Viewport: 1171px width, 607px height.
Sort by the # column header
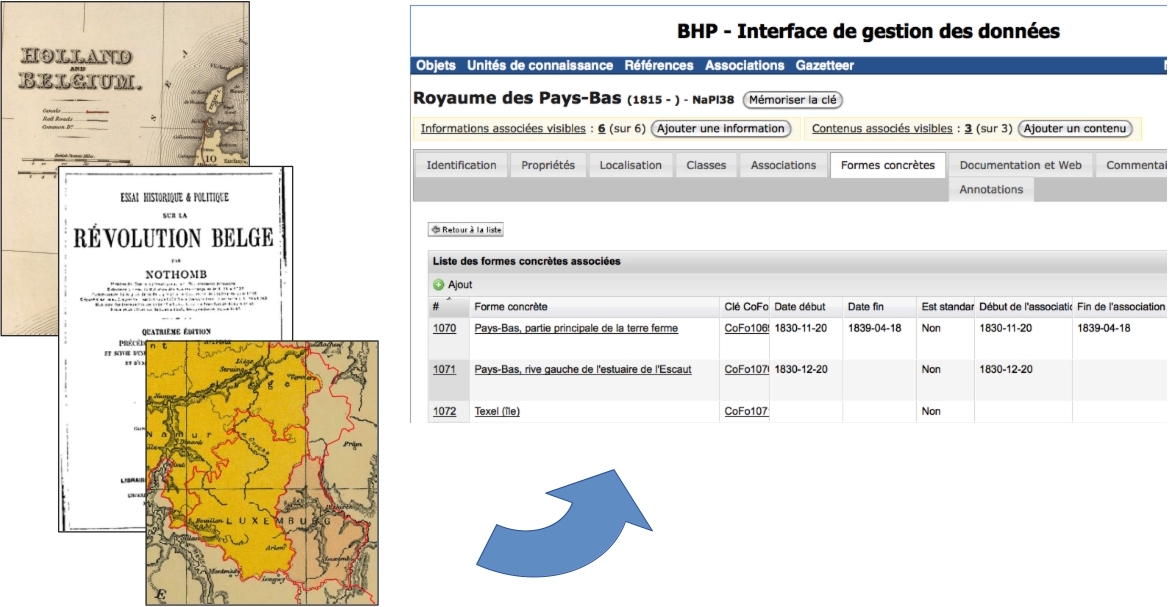436,307
